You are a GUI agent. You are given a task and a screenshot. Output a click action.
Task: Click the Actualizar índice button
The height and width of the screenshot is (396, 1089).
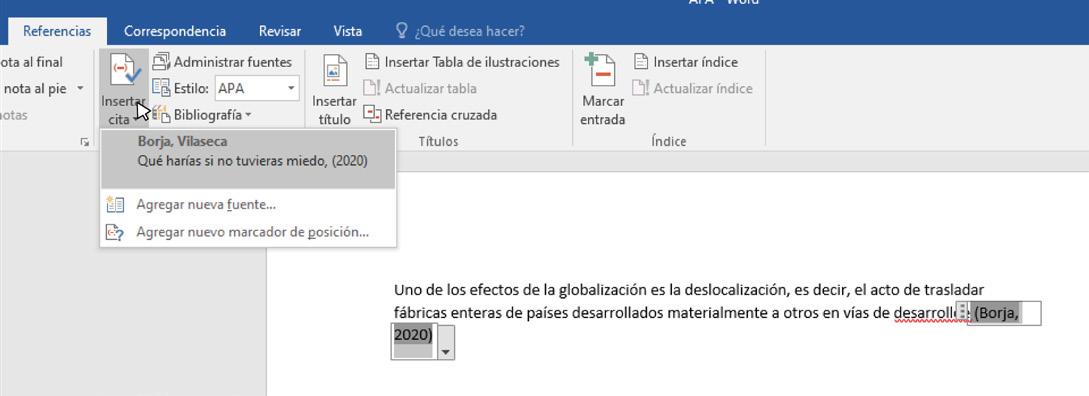coord(693,88)
